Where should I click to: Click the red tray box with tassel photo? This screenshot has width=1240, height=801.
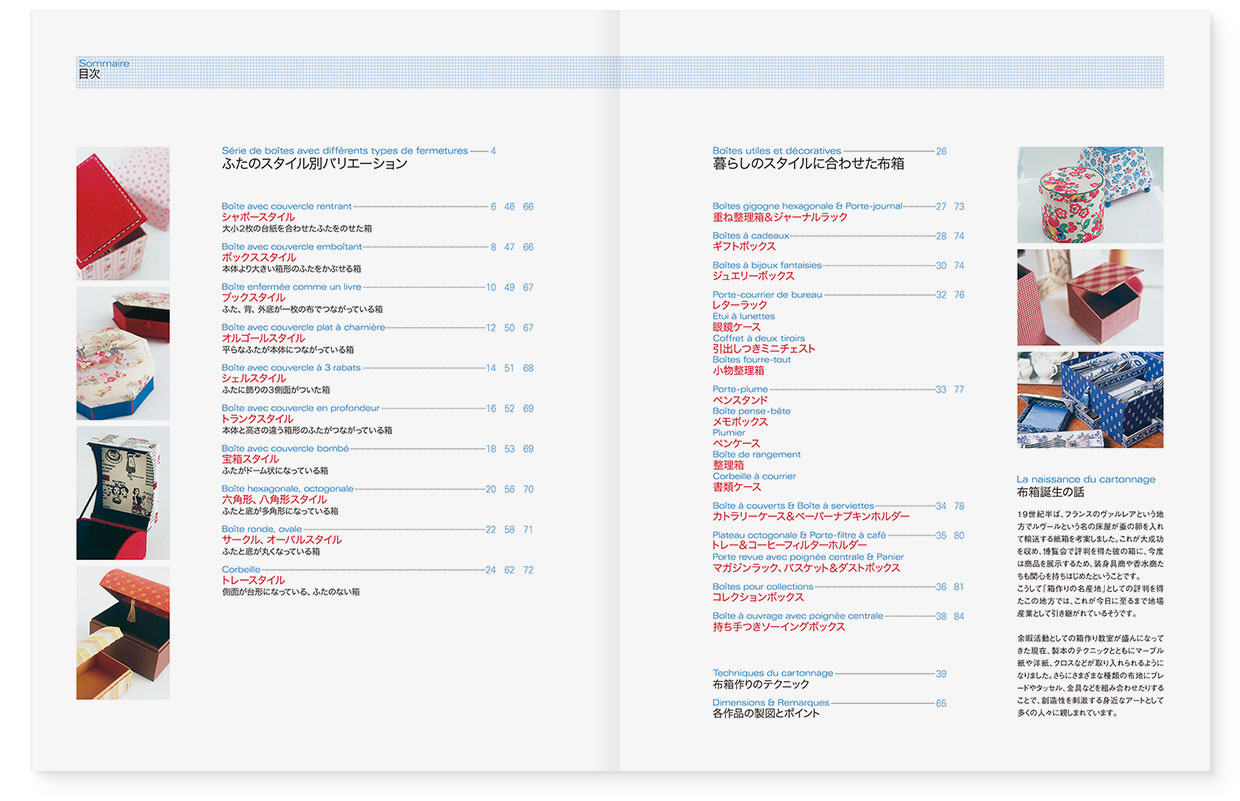point(122,632)
